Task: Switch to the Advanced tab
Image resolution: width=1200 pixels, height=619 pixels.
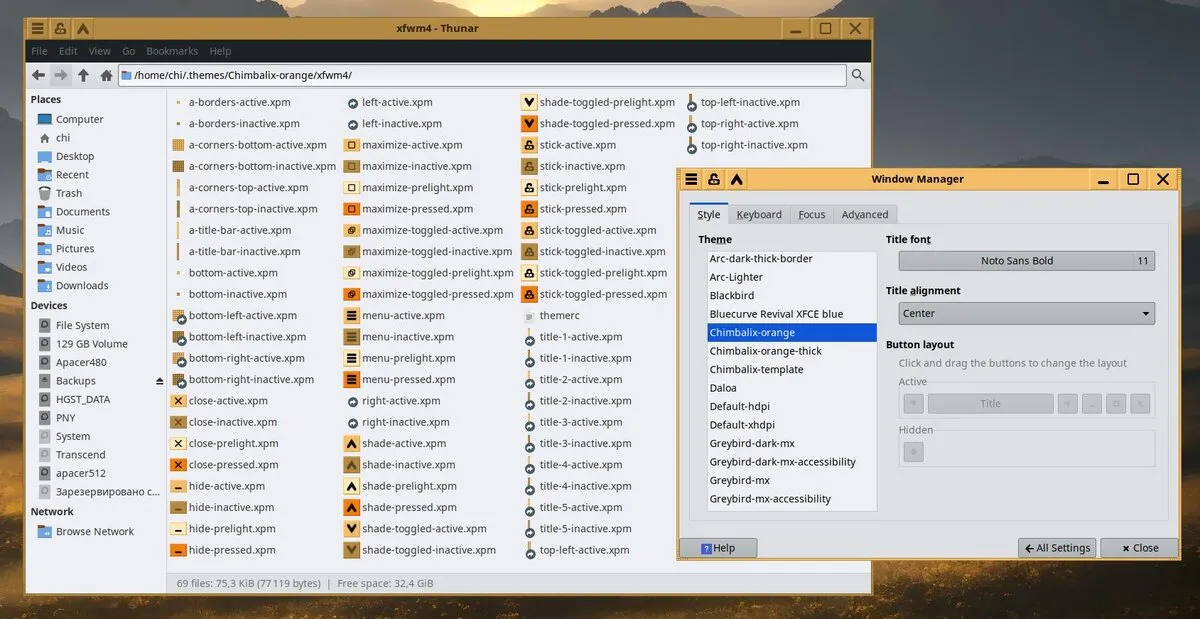Action: click(x=865, y=214)
